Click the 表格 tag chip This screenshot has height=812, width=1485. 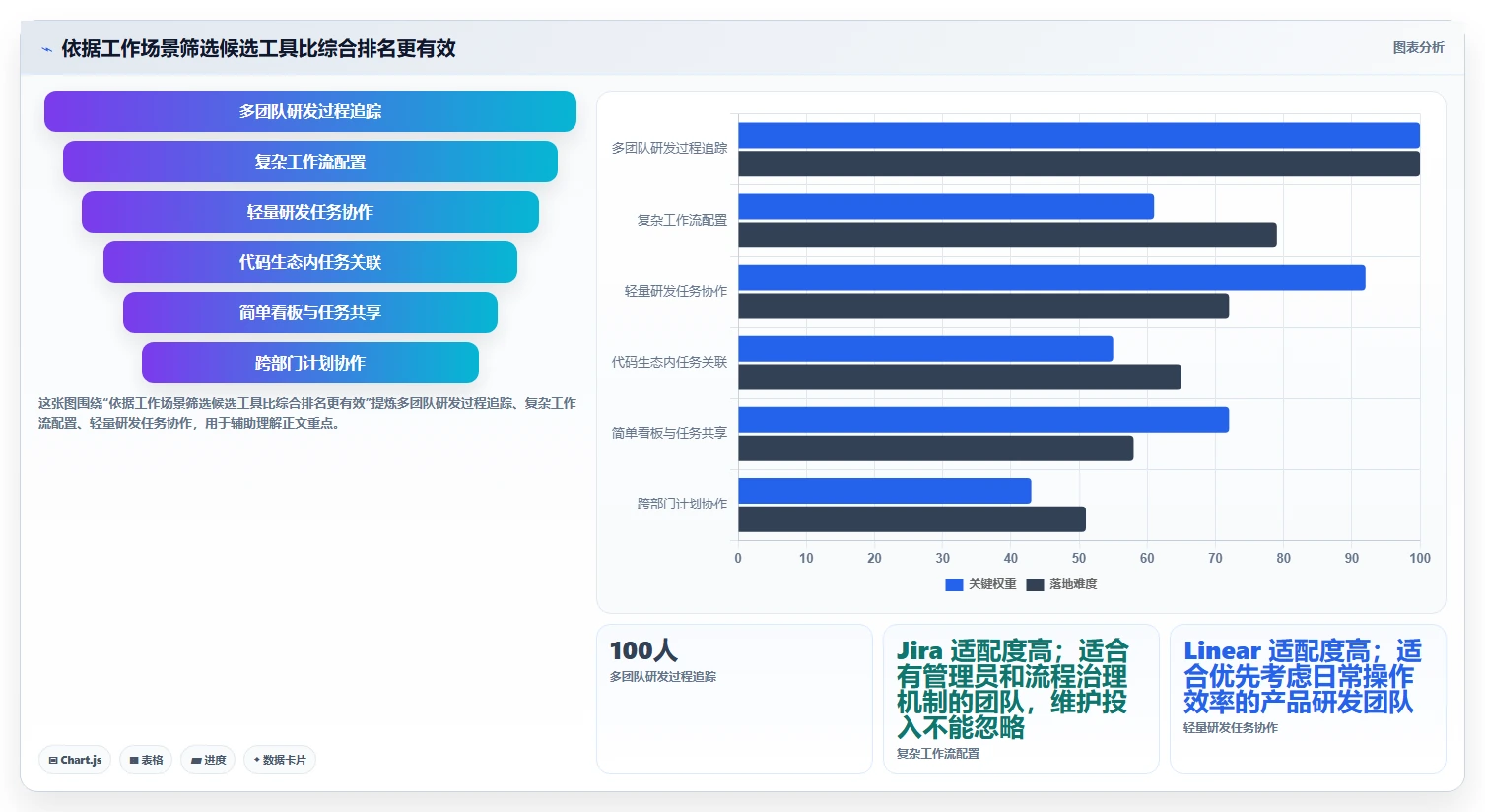click(x=146, y=760)
